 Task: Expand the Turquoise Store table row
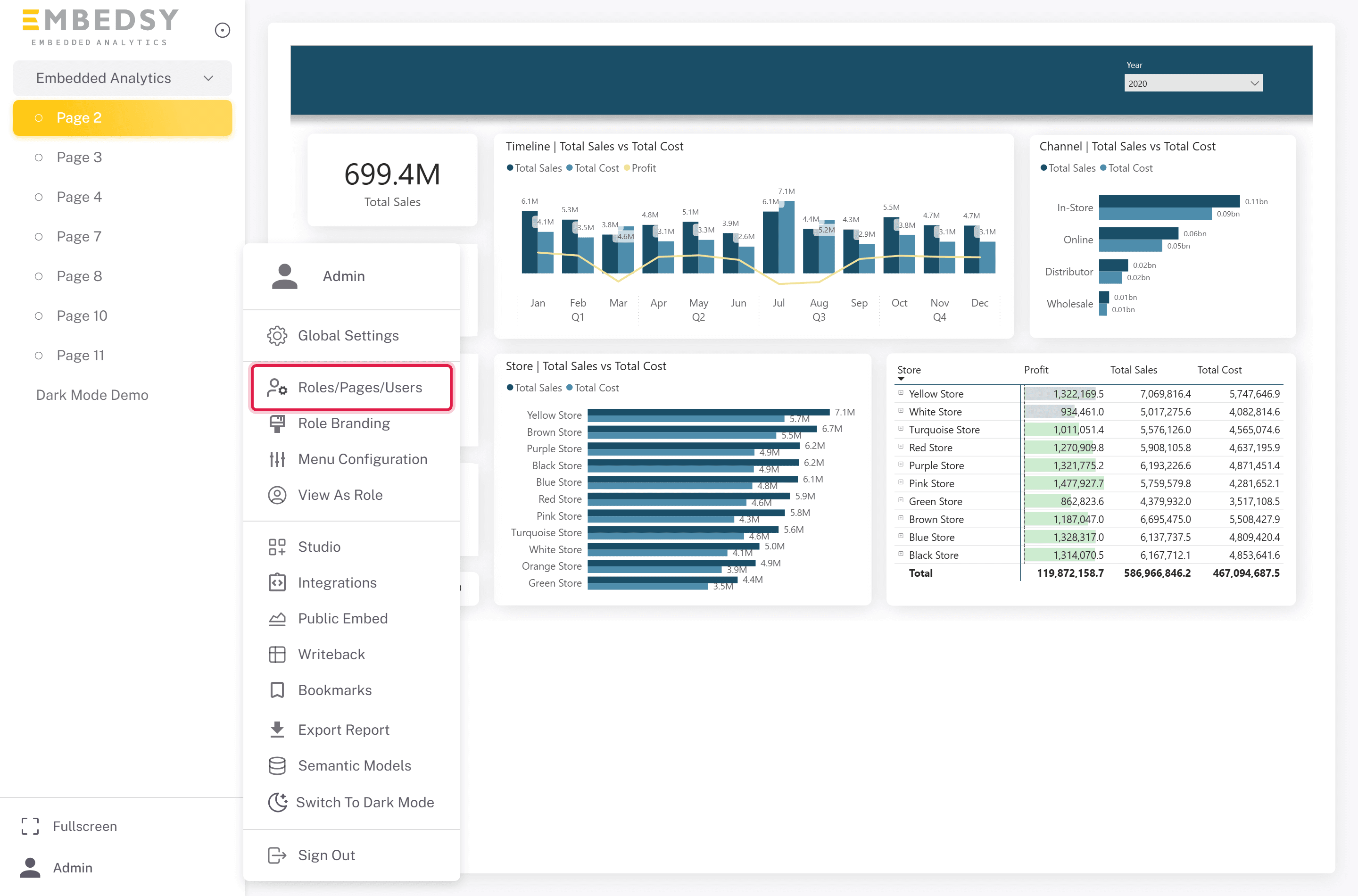900,429
